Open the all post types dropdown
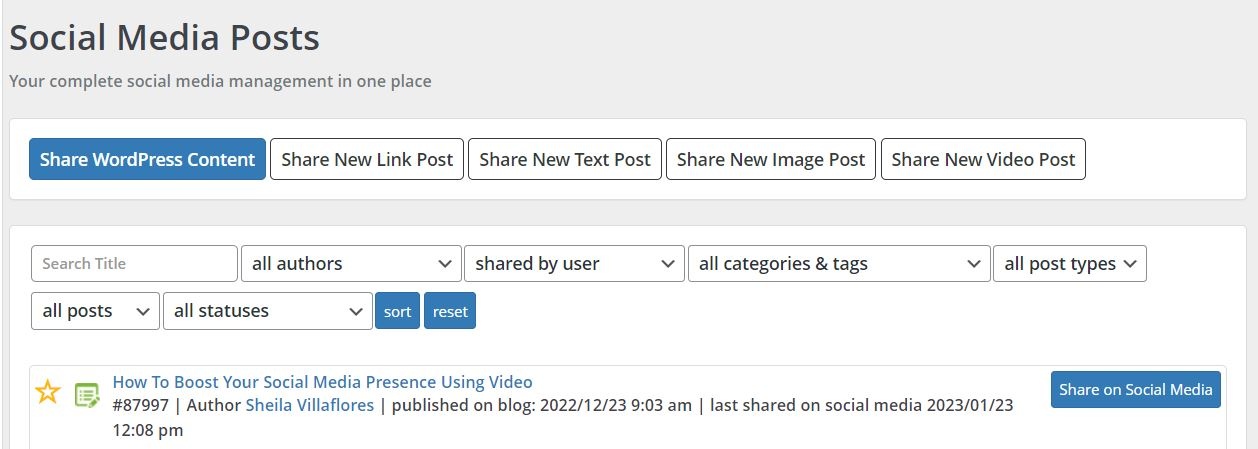 1069,264
